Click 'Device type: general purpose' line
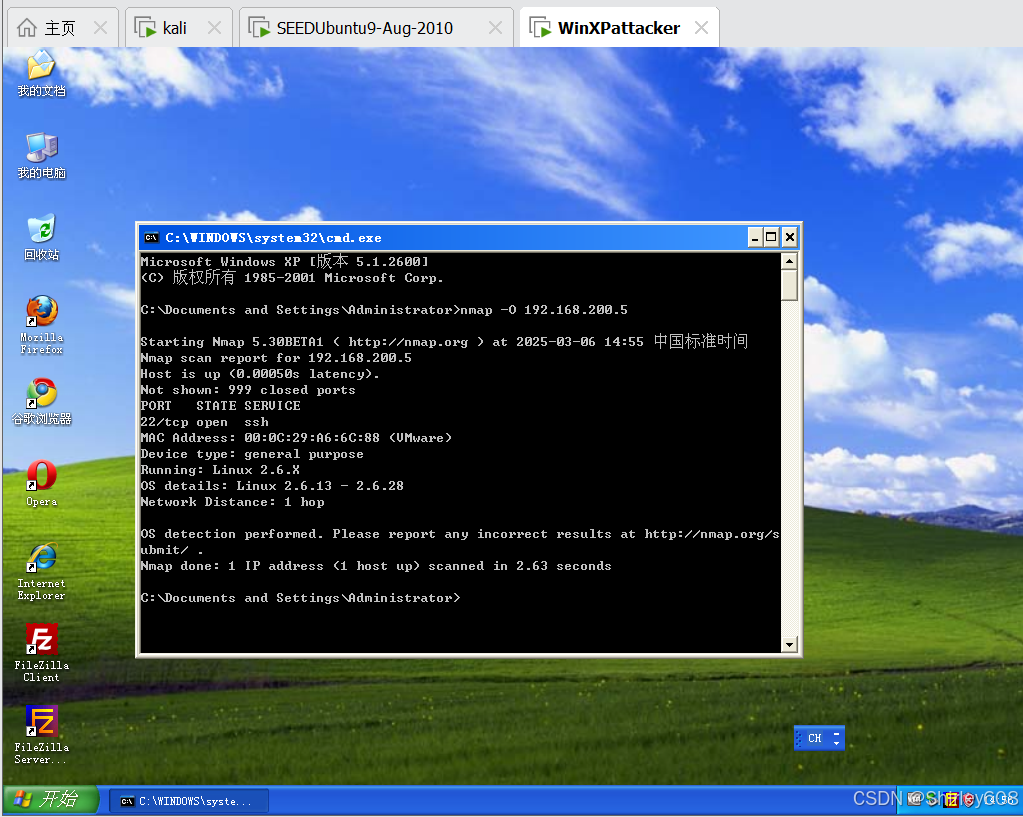 coord(252,454)
